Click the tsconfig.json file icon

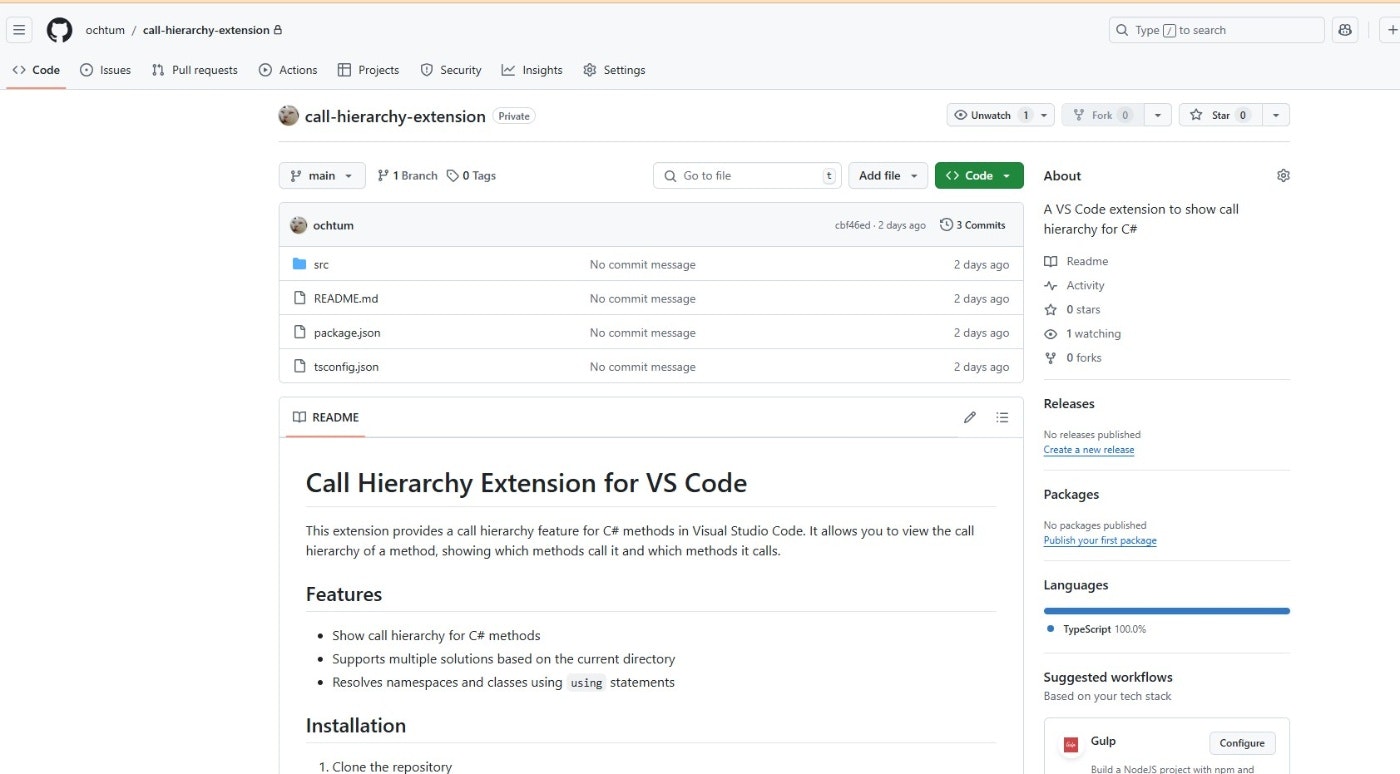[299, 366]
